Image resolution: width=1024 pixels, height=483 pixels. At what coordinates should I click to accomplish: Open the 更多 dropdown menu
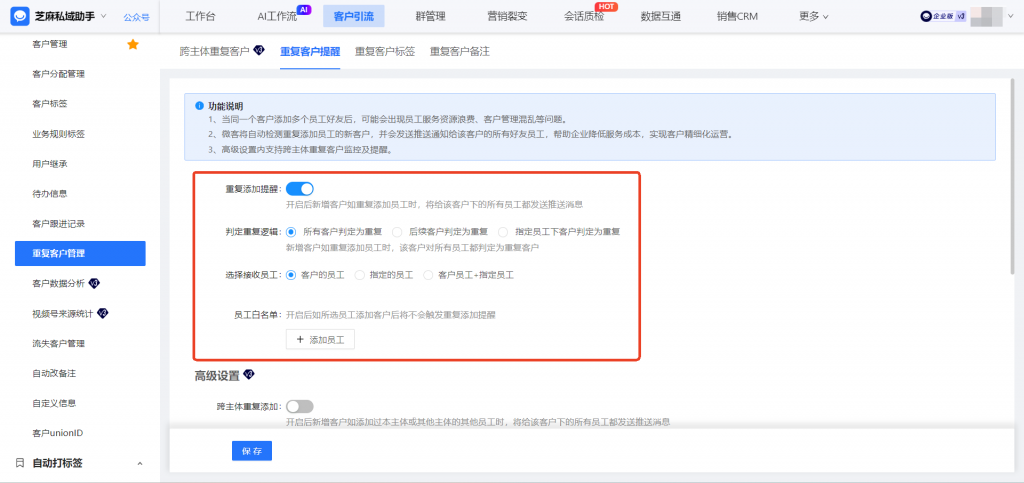814,16
